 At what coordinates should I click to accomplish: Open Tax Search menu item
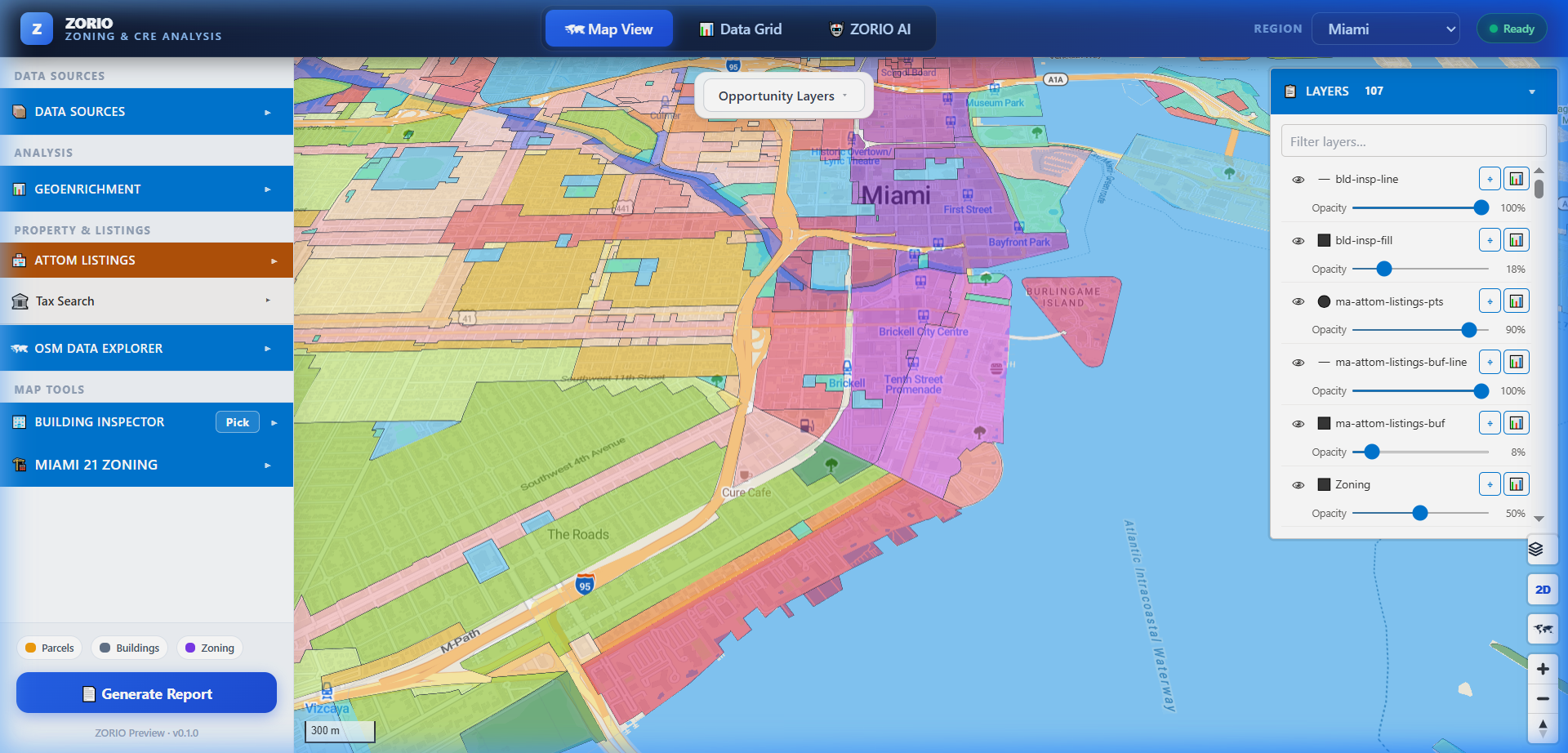point(147,301)
